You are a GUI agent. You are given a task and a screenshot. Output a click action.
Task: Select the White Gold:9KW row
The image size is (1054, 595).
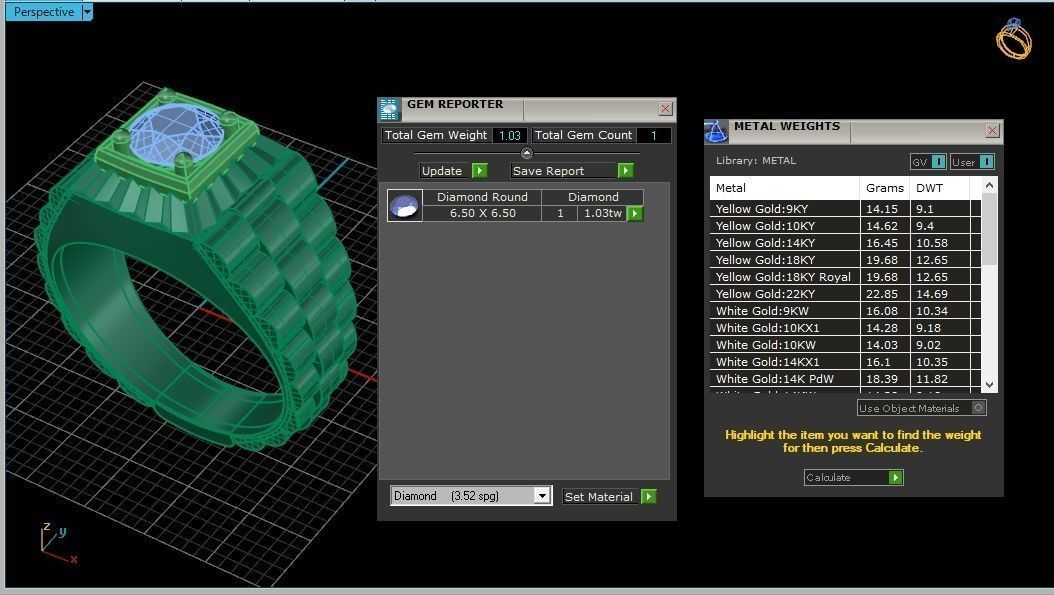coord(845,311)
